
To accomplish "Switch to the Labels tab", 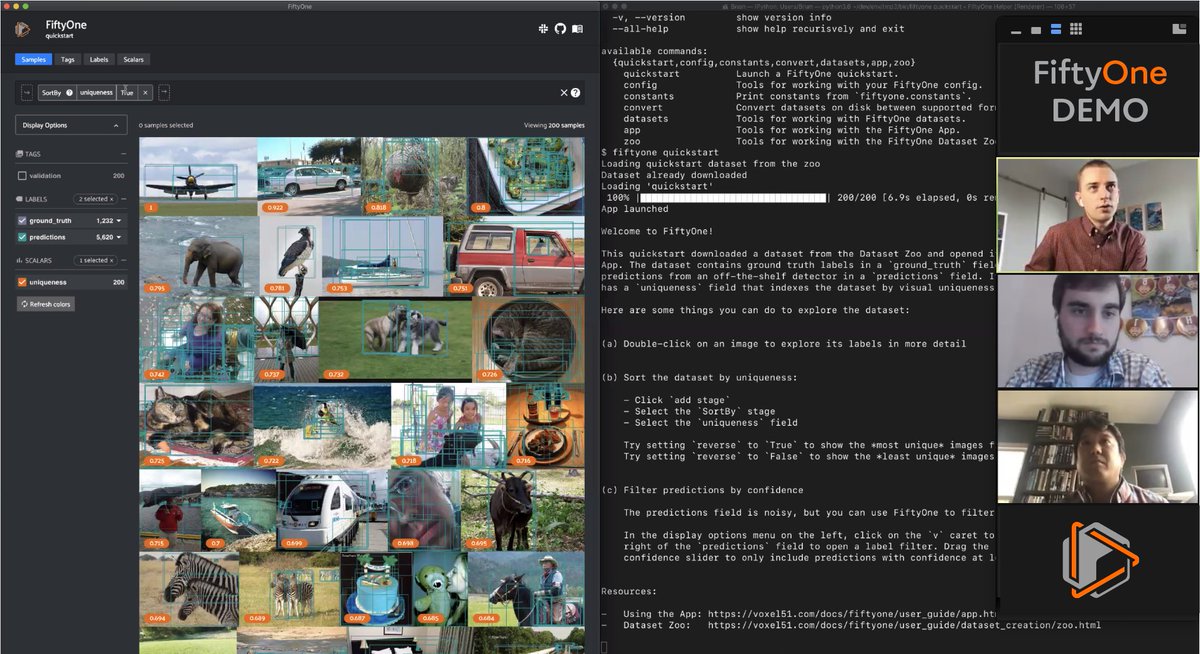I will pyautogui.click(x=98, y=60).
